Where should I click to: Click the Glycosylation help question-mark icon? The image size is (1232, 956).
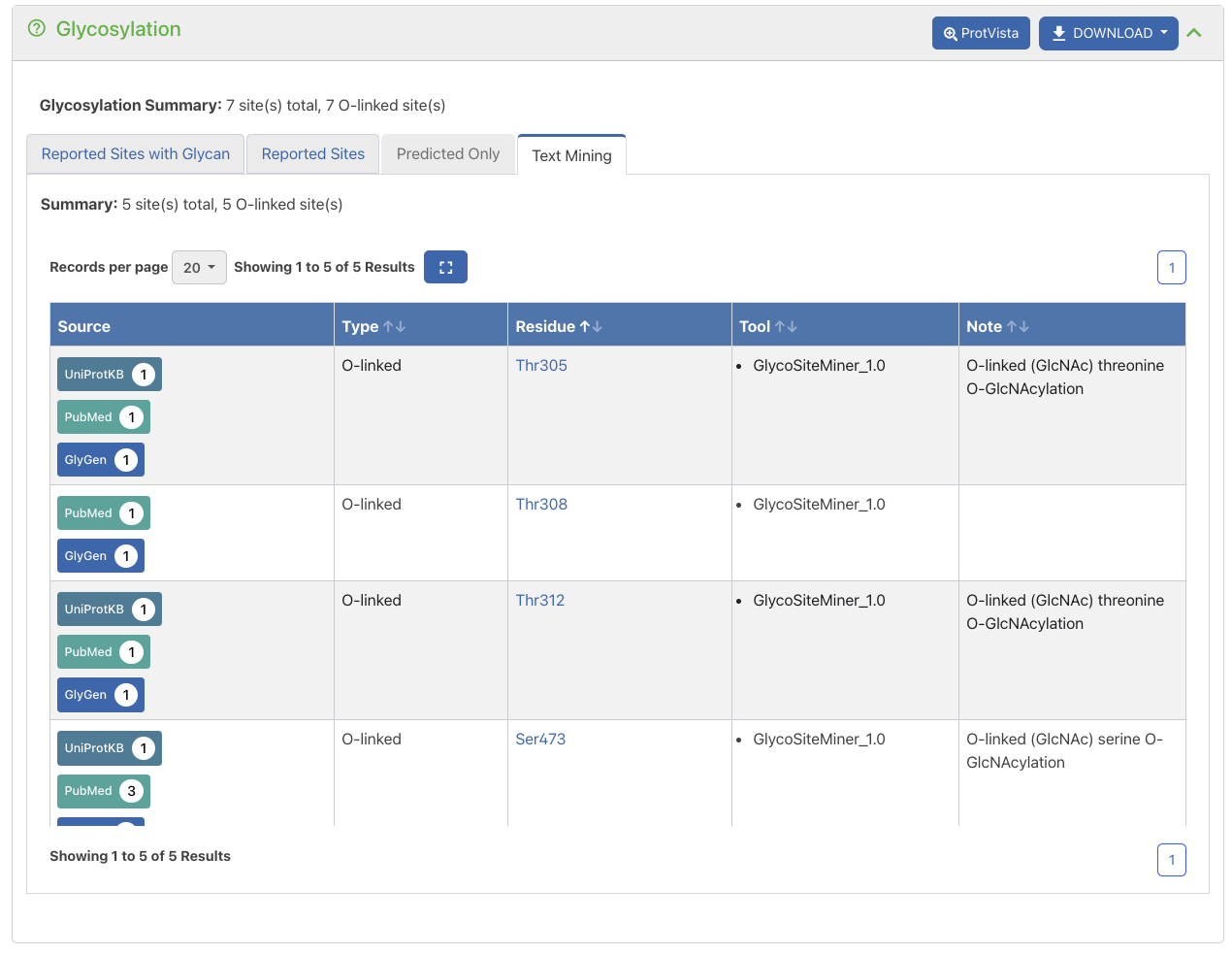(x=37, y=29)
